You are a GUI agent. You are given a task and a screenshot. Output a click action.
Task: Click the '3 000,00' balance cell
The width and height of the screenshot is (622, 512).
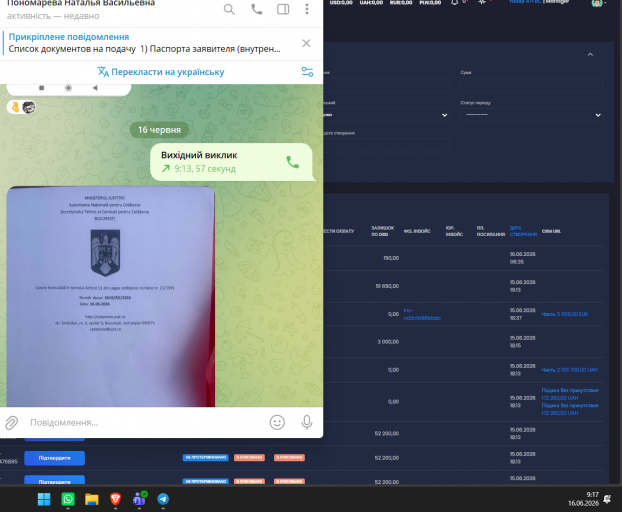(388, 341)
